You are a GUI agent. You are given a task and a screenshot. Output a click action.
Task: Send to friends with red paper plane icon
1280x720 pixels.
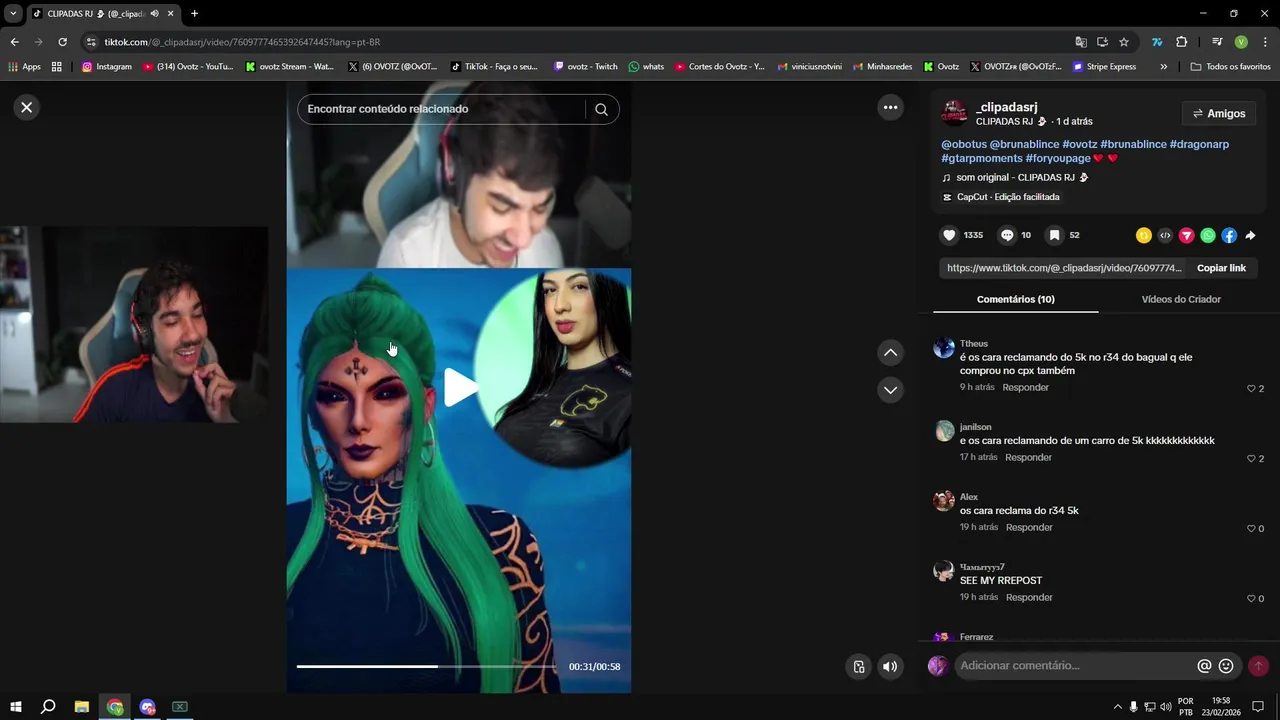(1186, 236)
